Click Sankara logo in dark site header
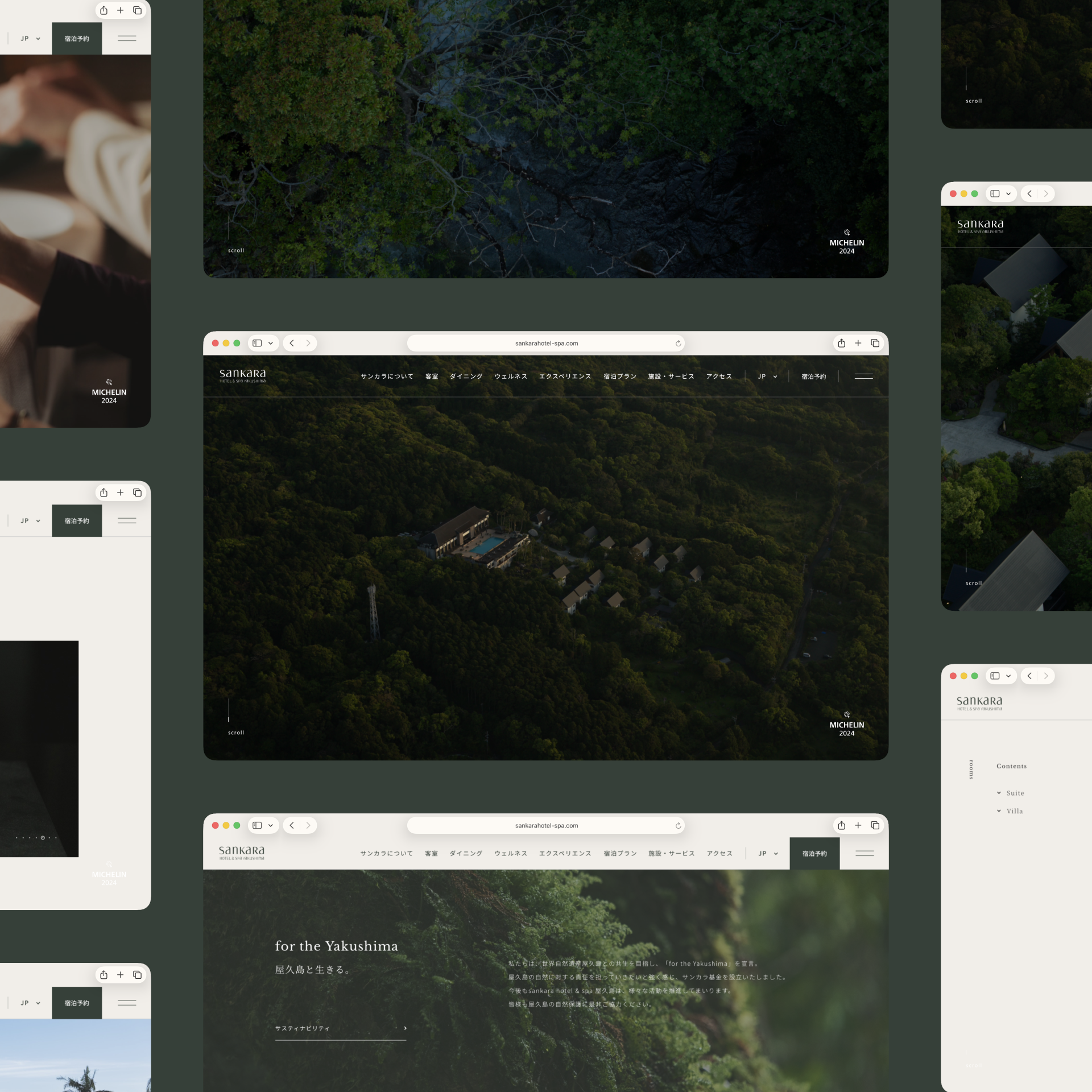 (x=242, y=375)
